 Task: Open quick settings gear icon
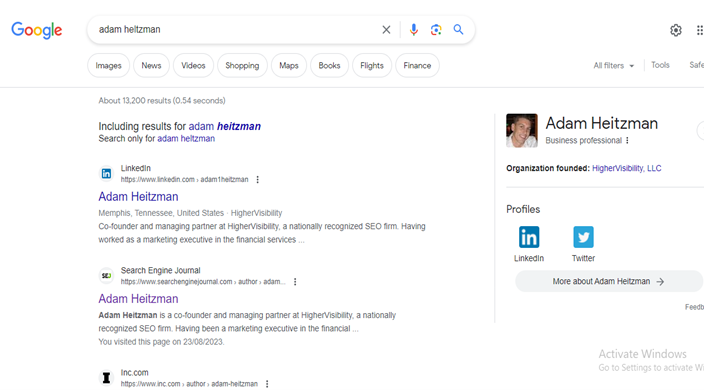point(676,30)
